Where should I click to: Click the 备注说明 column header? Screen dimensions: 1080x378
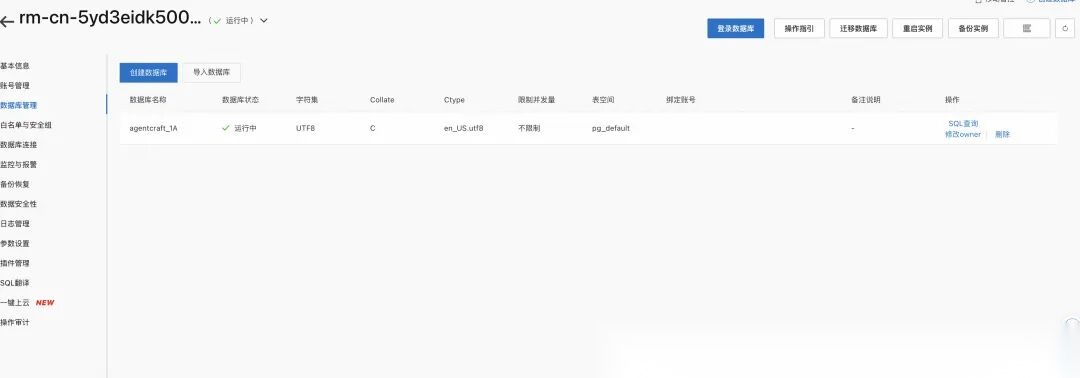(866, 100)
